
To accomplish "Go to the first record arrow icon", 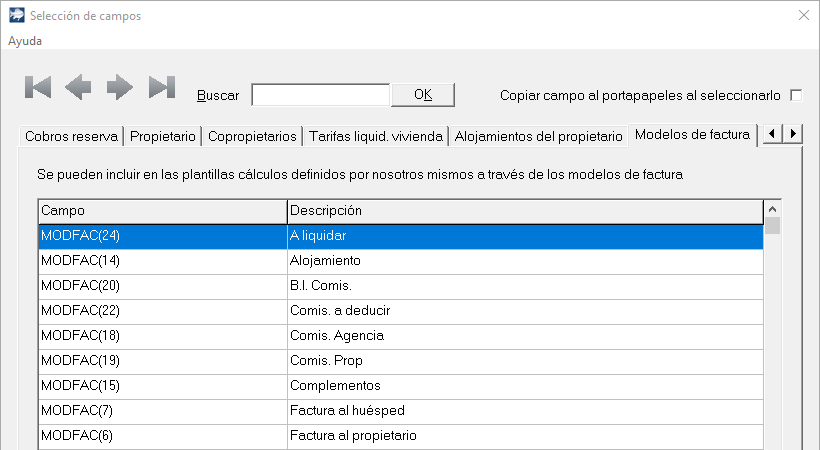I will click(38, 88).
